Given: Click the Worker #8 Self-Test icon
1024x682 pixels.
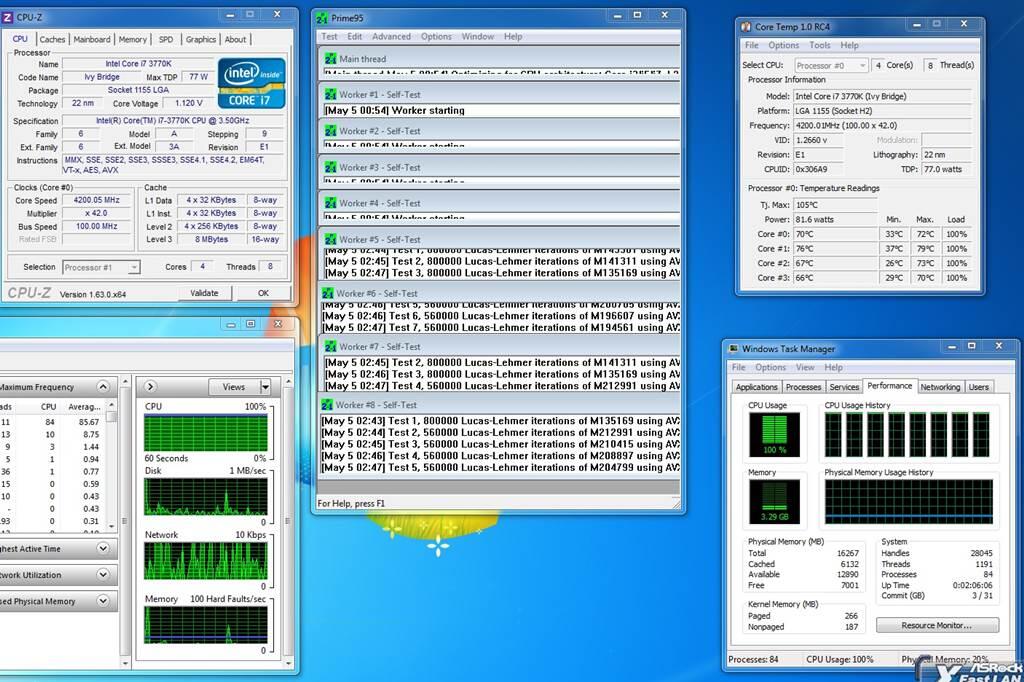Looking at the screenshot, I should point(328,405).
